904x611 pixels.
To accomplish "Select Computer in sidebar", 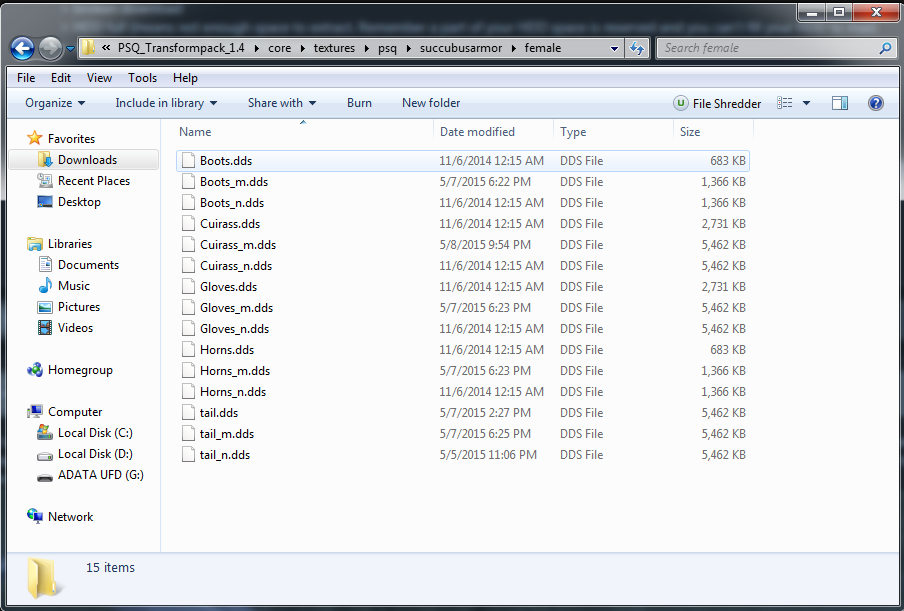I will (x=65, y=412).
